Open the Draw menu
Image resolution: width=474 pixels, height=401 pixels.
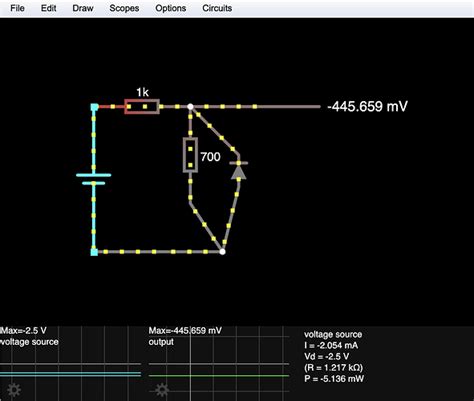click(x=83, y=8)
